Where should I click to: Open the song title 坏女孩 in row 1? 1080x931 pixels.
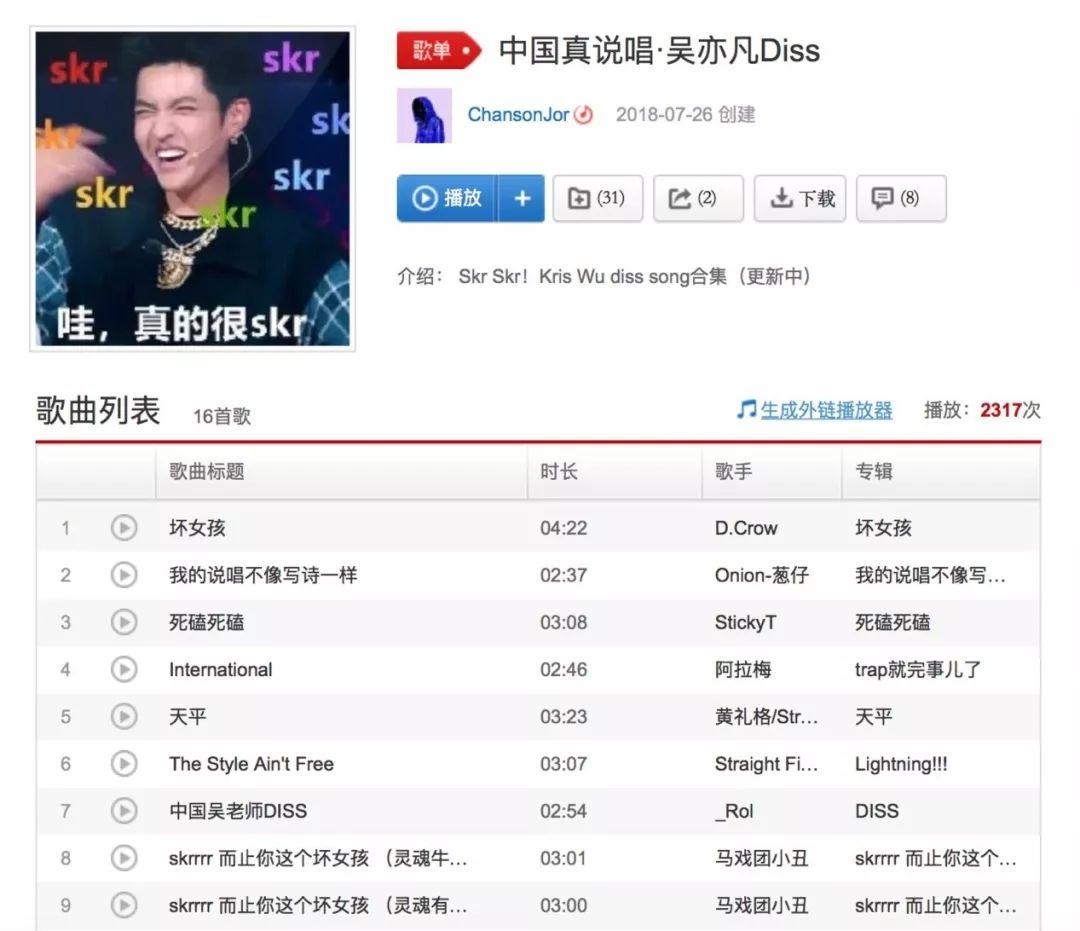[198, 528]
